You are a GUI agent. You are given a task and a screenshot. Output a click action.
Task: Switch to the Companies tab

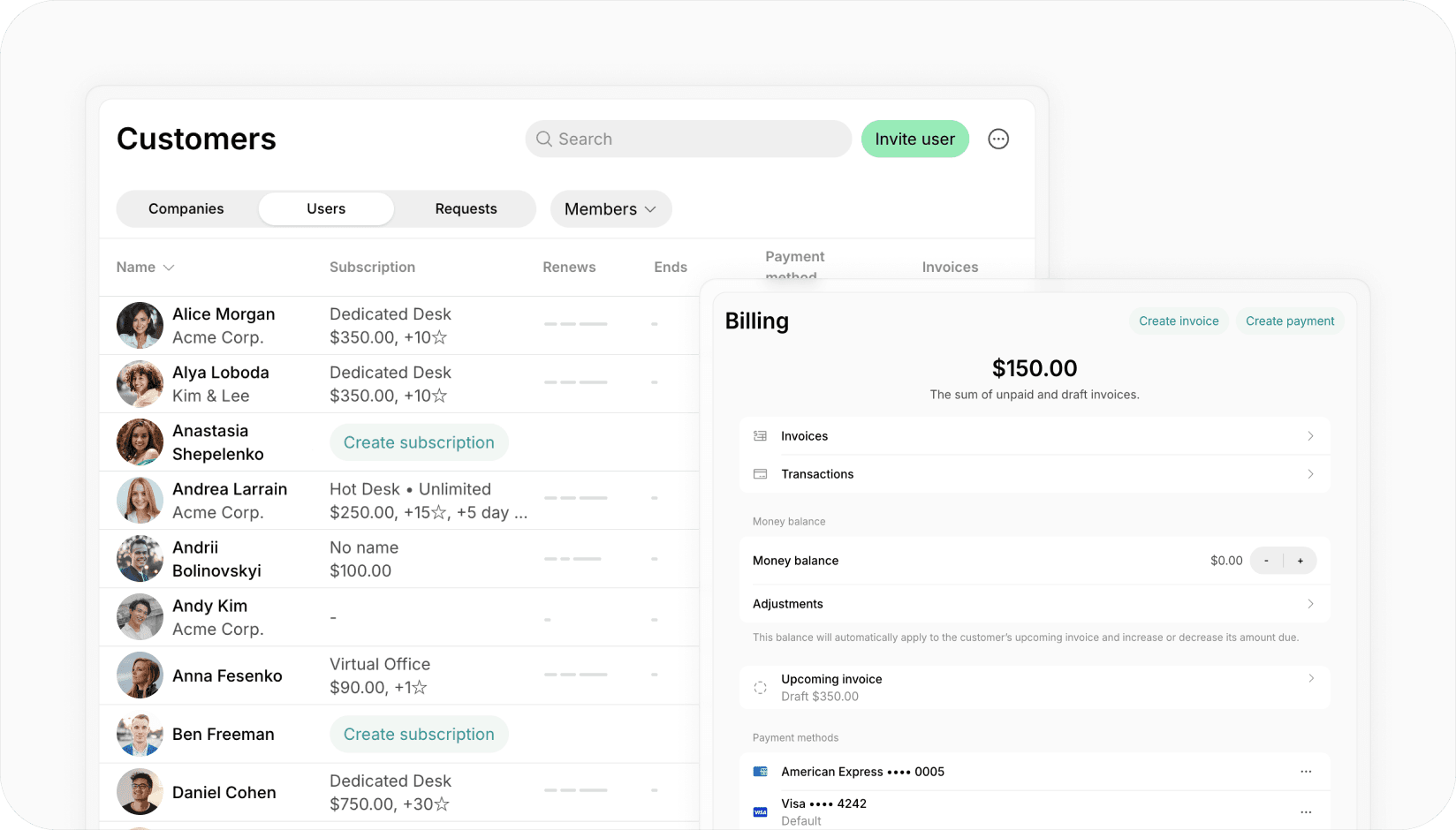click(186, 208)
